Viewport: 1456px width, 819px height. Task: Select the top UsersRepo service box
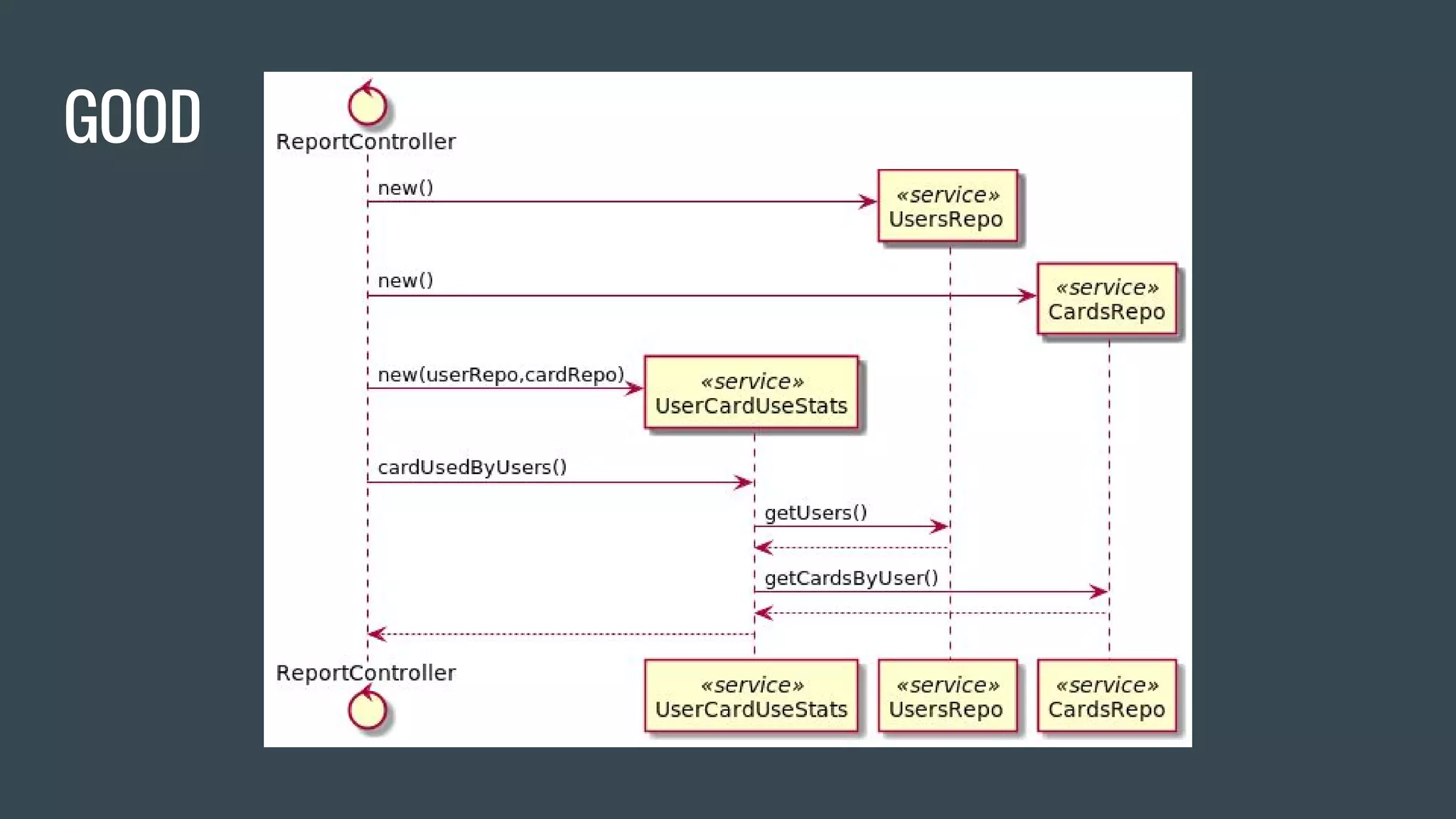[947, 206]
